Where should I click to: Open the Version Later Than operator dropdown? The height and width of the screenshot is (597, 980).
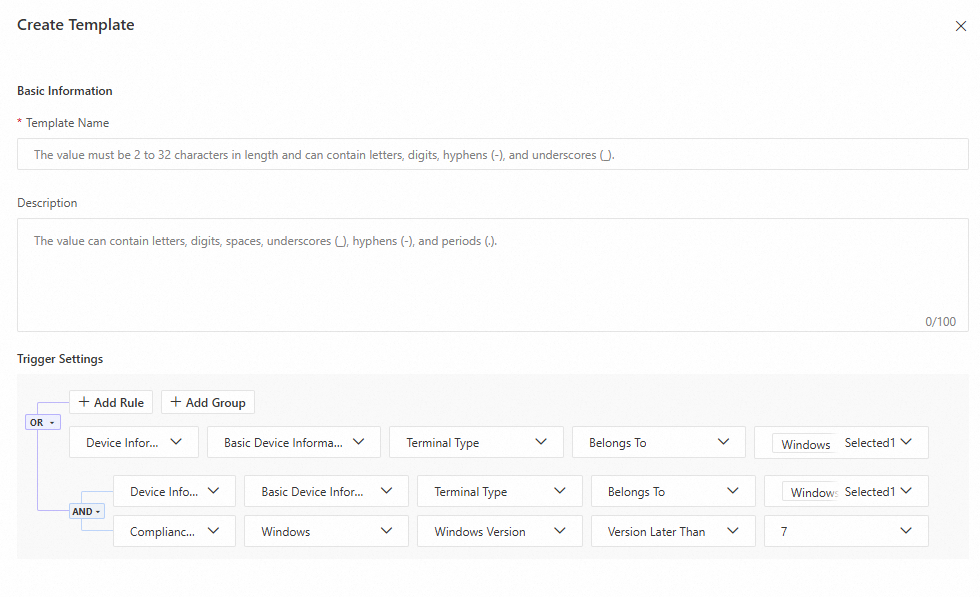[672, 532]
